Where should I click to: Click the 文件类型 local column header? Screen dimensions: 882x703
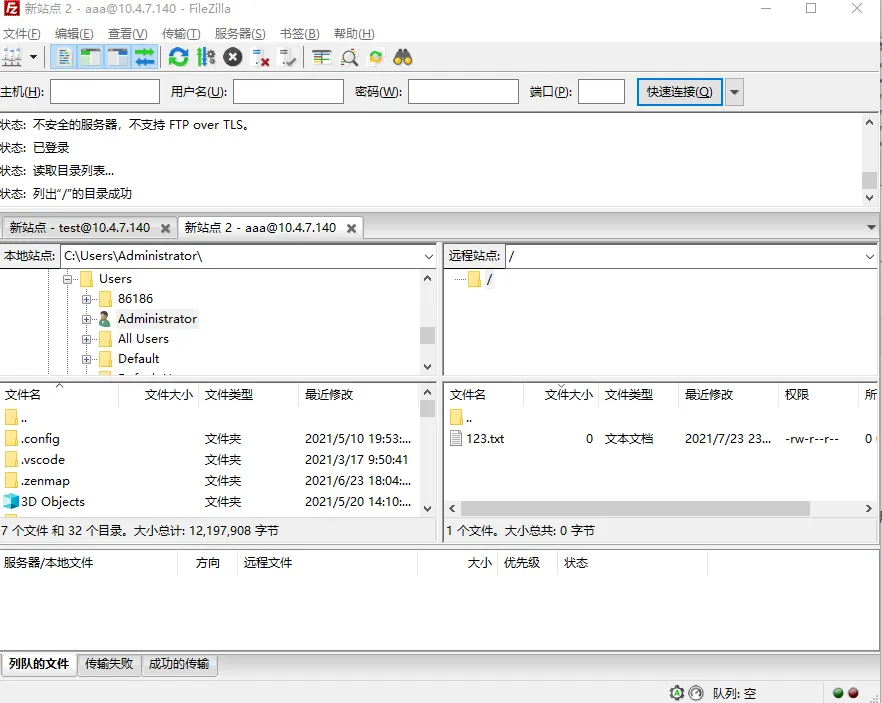coord(248,395)
